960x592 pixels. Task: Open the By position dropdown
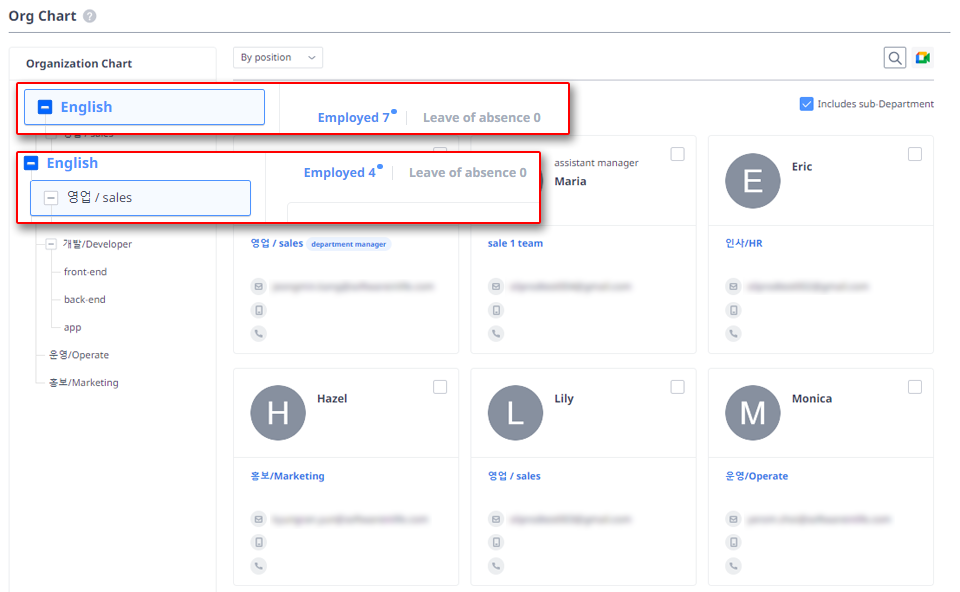pyautogui.click(x=278, y=58)
